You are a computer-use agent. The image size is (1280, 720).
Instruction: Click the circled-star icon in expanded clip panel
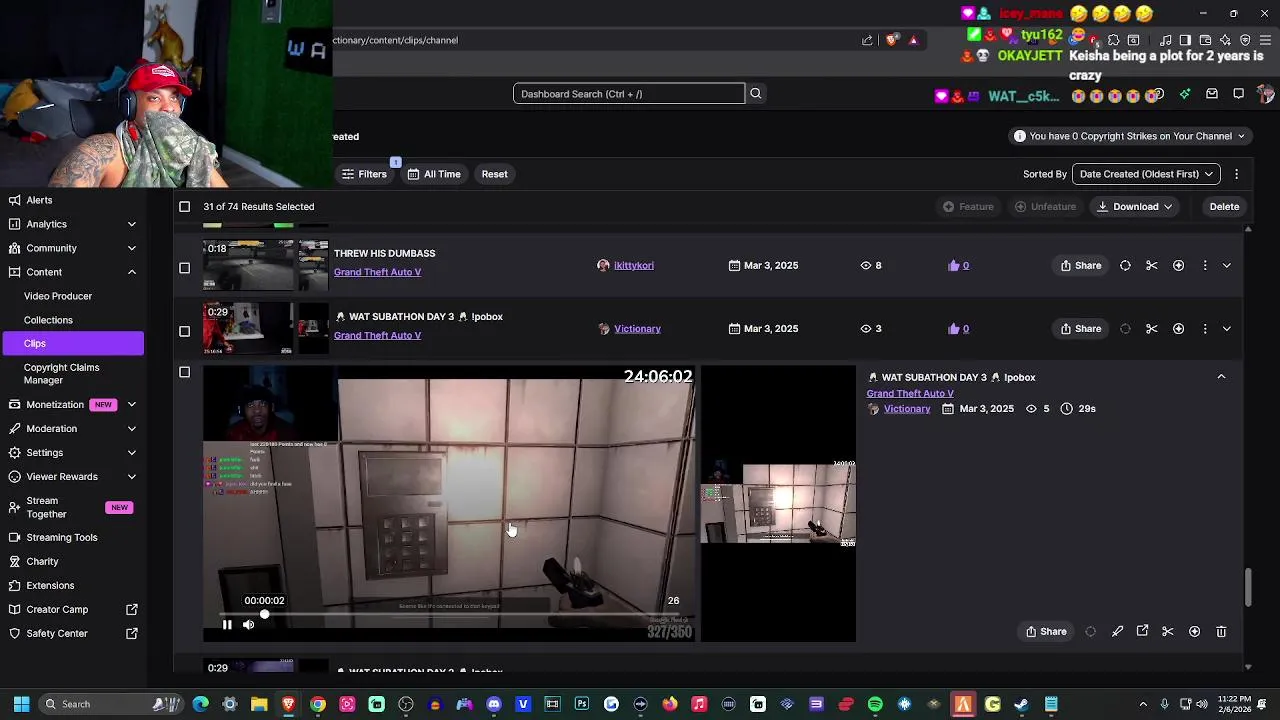[1194, 631]
